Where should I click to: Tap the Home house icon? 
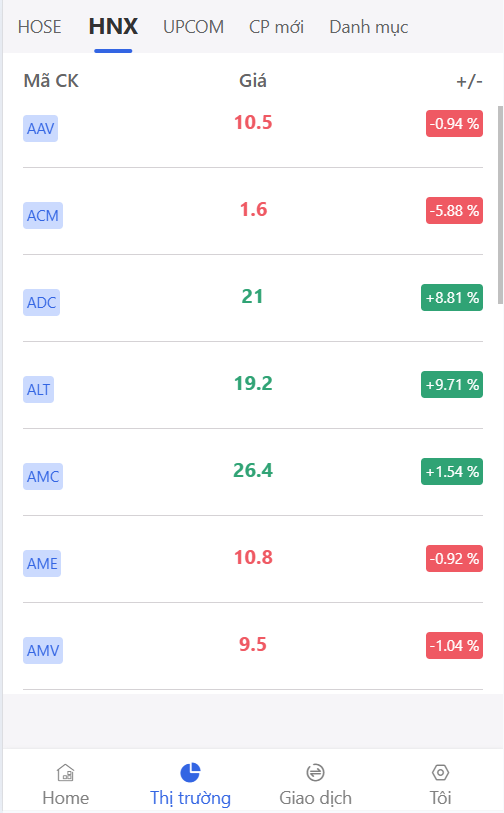[x=65, y=773]
